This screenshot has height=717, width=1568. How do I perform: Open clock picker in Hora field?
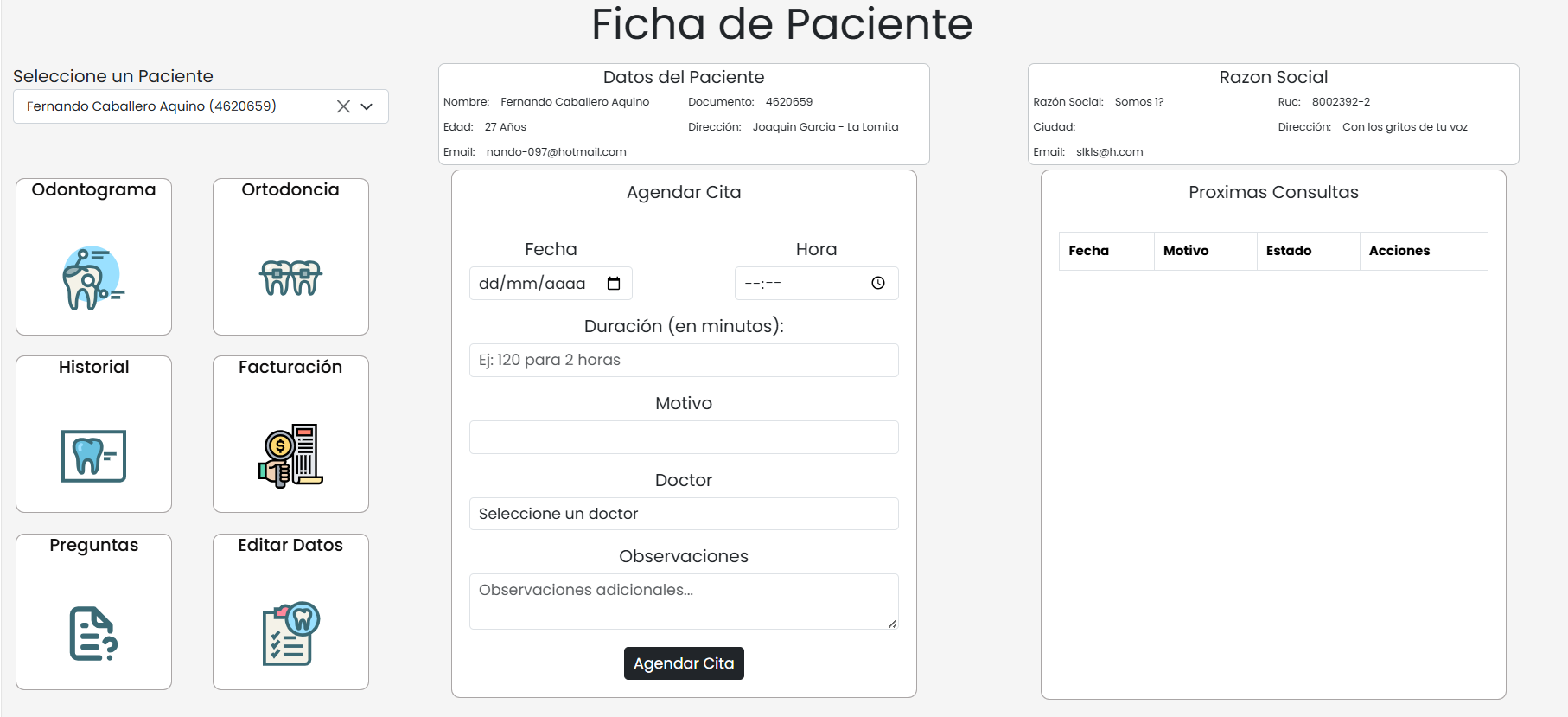pyautogui.click(x=878, y=283)
